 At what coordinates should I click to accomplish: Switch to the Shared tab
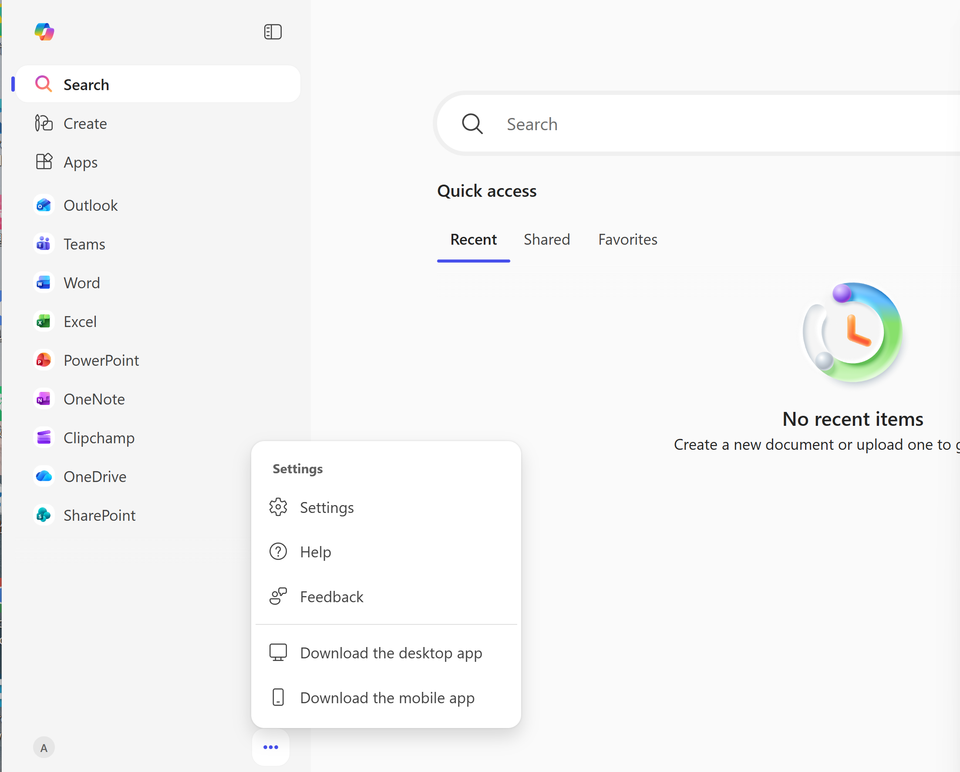tap(547, 240)
